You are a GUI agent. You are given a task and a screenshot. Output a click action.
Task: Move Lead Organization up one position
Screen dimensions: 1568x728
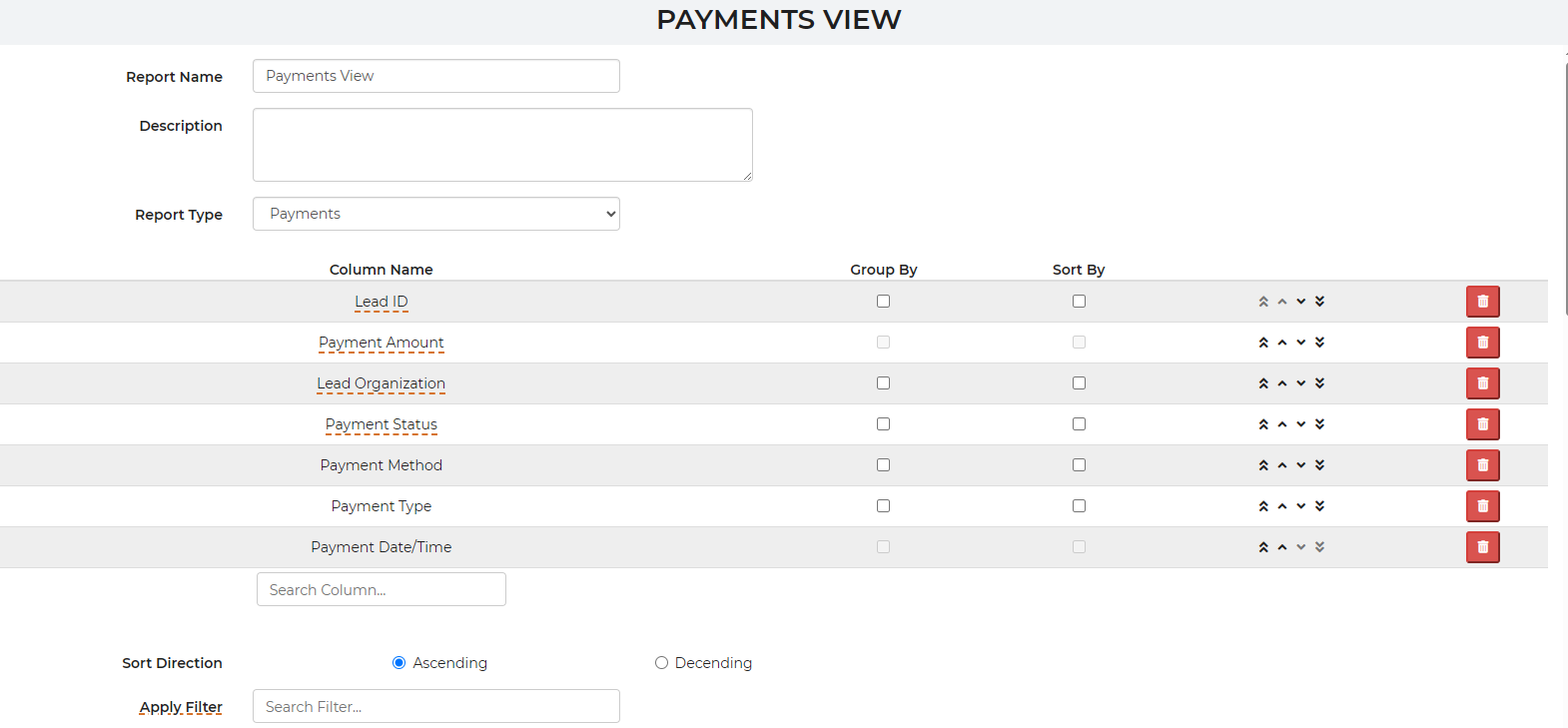pos(1282,383)
